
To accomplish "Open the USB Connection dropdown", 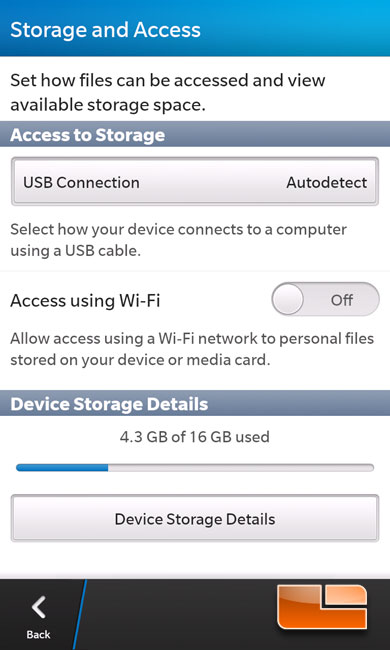I will pos(195,182).
